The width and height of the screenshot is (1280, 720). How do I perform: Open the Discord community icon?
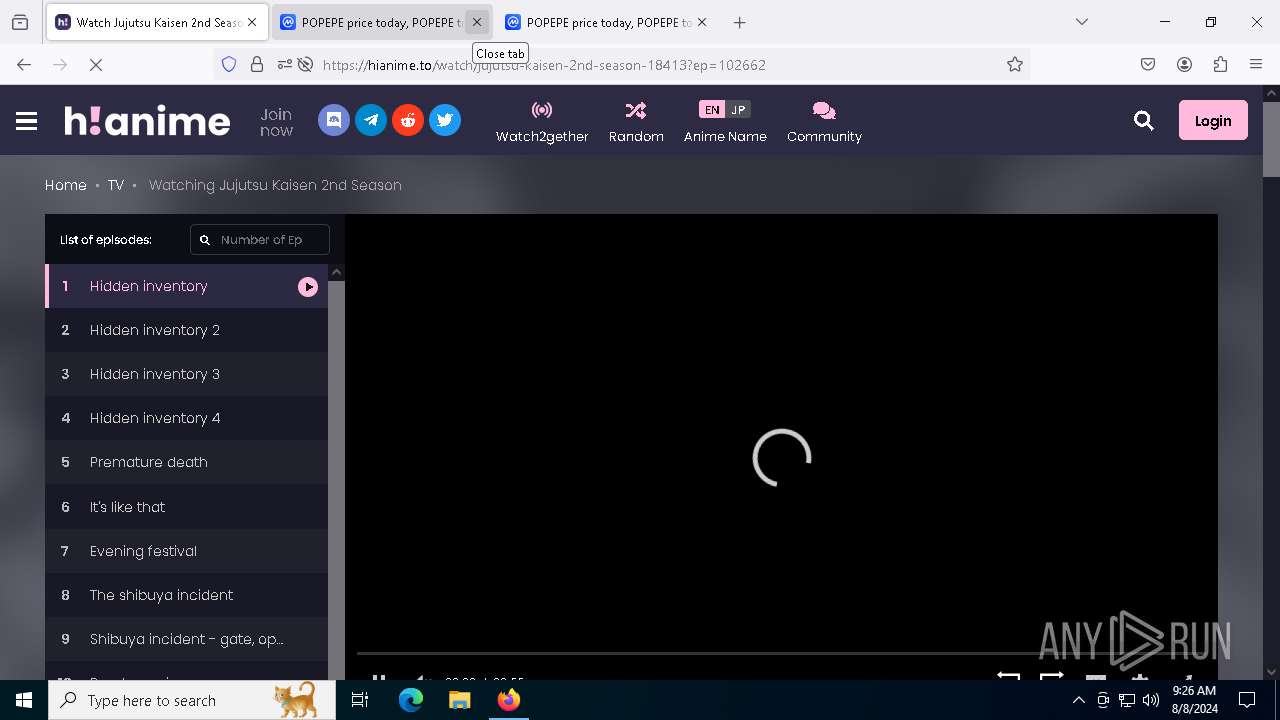click(x=334, y=120)
